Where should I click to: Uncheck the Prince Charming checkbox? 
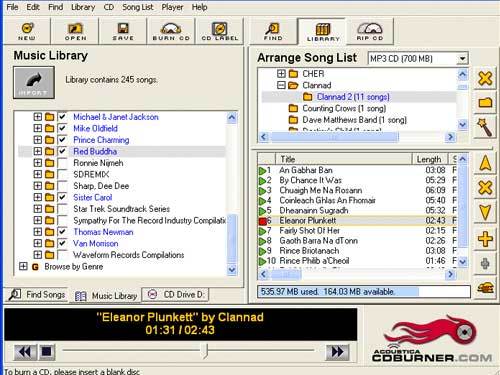point(62,140)
